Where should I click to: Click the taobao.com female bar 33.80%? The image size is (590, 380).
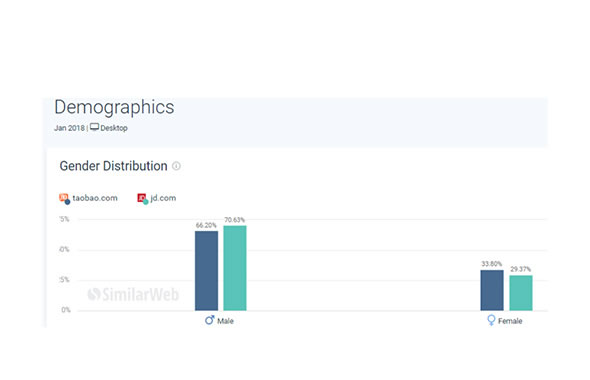(492, 290)
